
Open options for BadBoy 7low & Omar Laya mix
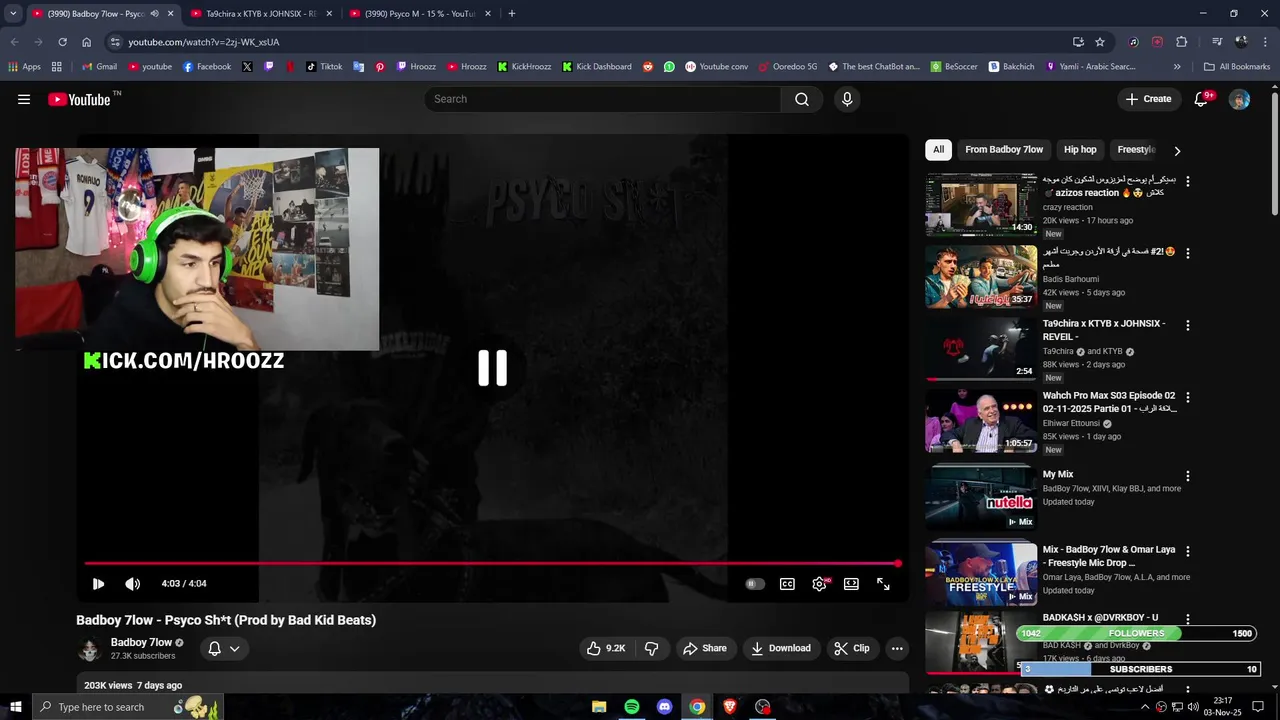(1188, 551)
